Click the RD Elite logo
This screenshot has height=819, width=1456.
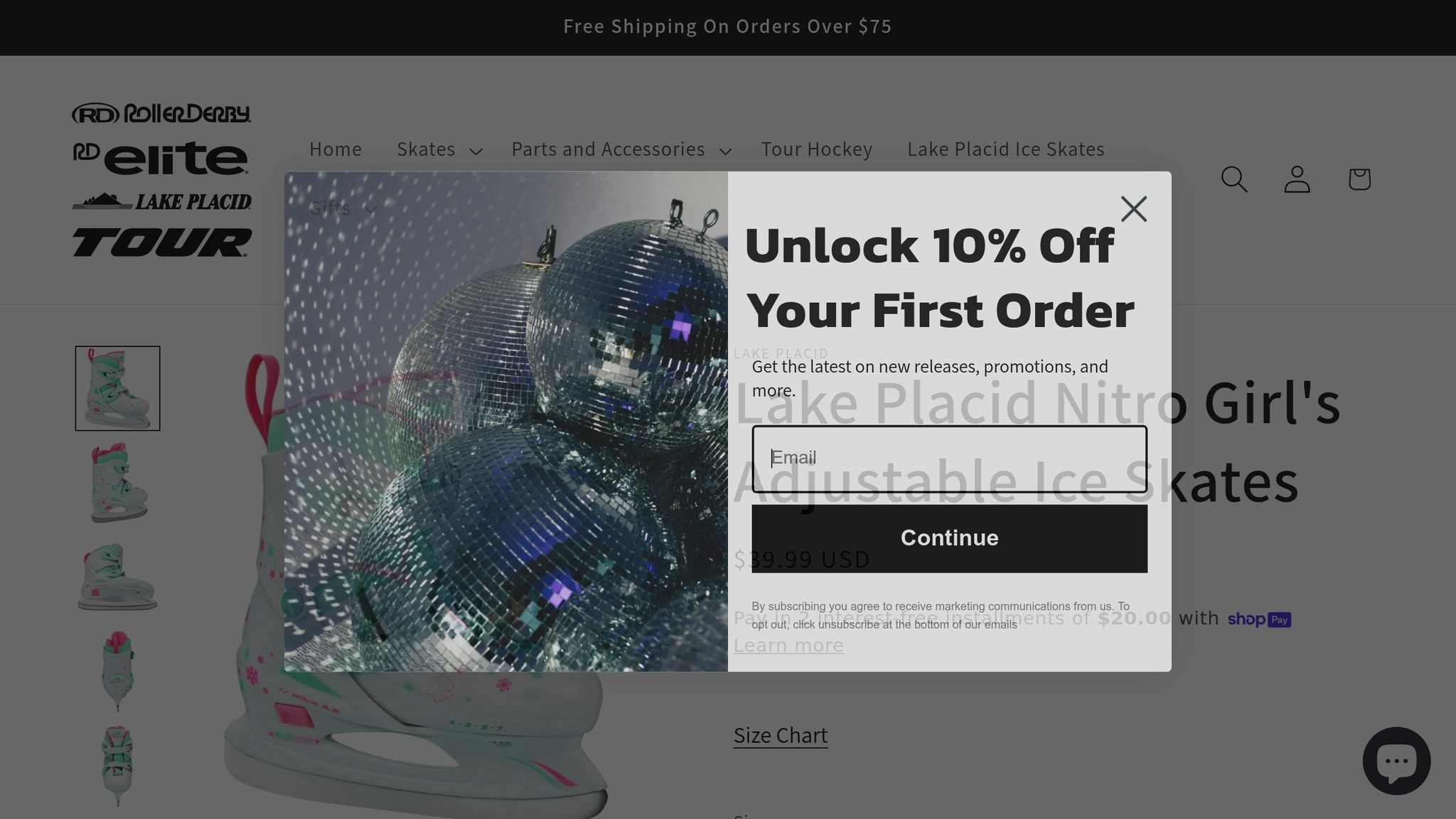[x=161, y=158]
